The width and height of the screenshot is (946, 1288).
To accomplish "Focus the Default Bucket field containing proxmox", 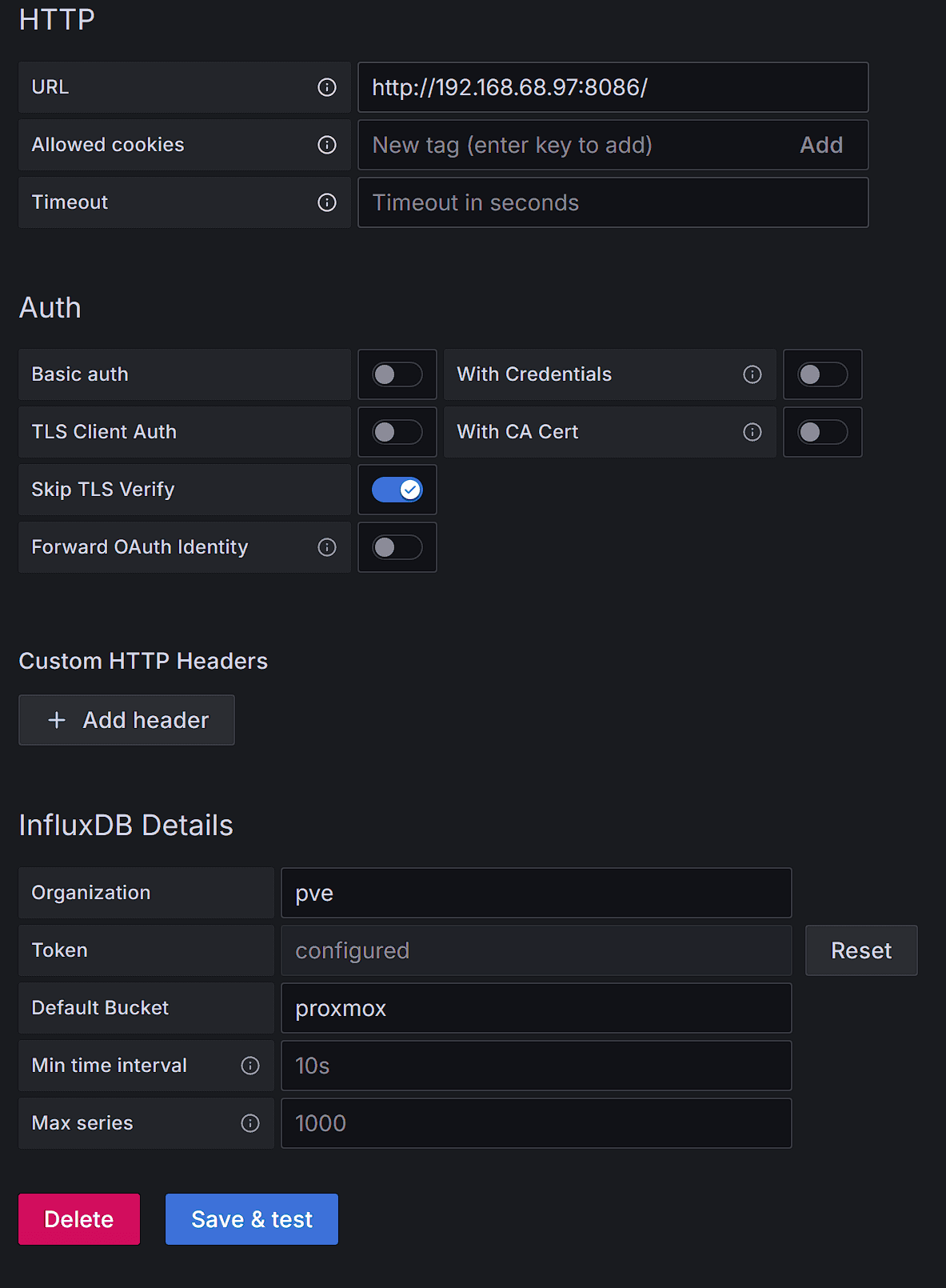I will pyautogui.click(x=537, y=1008).
